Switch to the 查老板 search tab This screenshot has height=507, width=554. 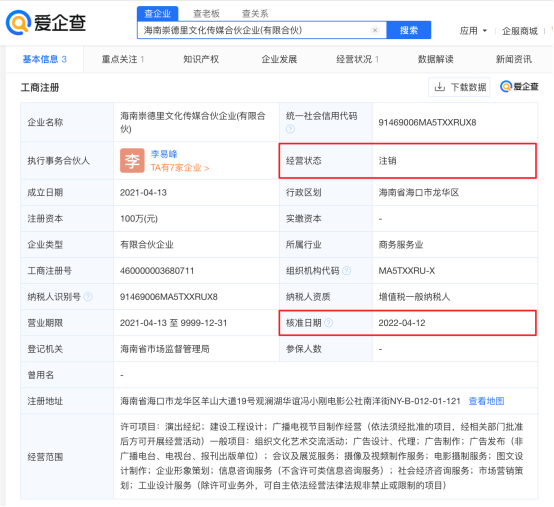click(206, 13)
